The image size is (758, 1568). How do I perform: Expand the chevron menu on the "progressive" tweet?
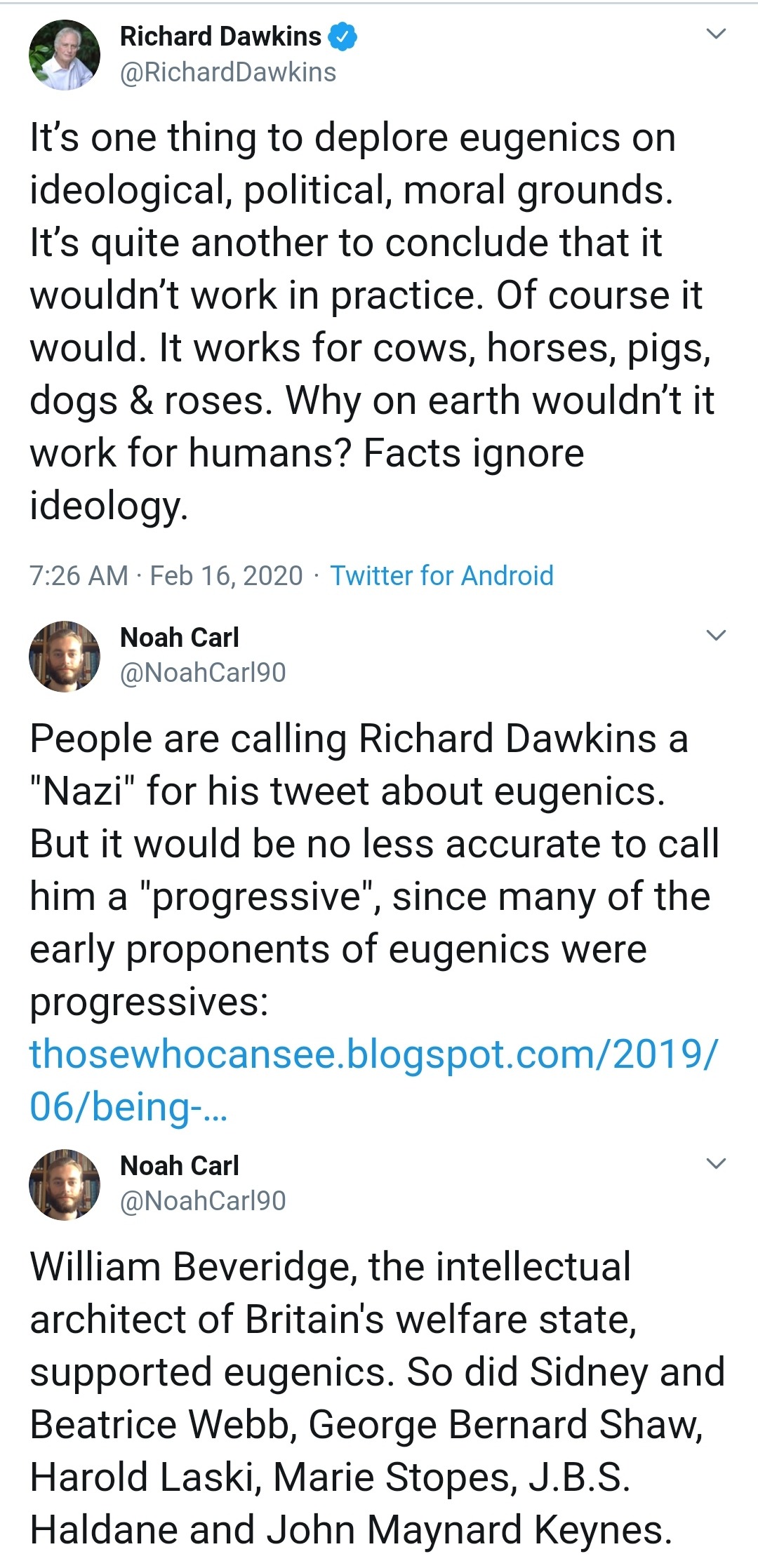(x=715, y=636)
